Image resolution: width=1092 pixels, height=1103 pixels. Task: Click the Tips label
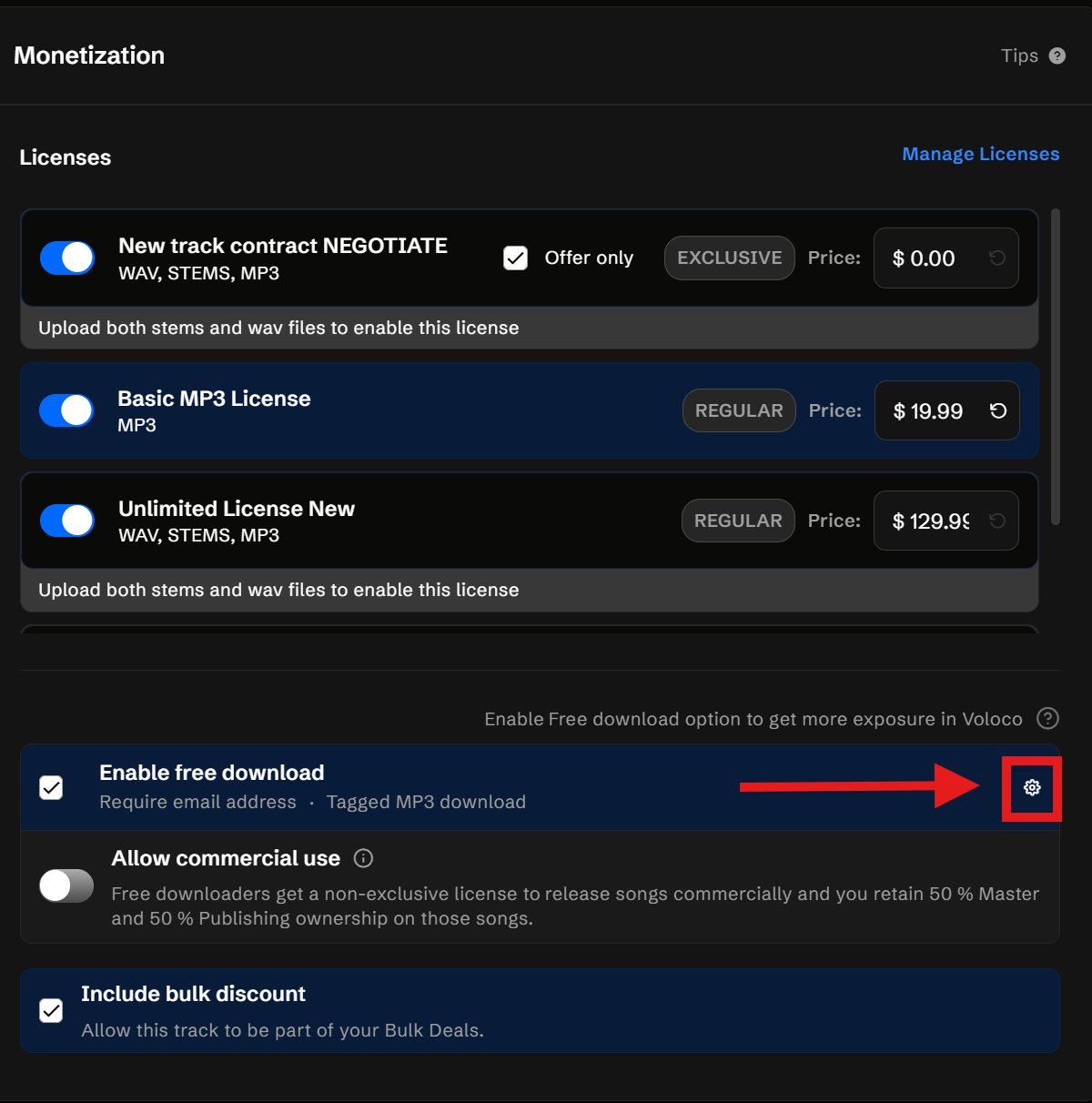1019,56
